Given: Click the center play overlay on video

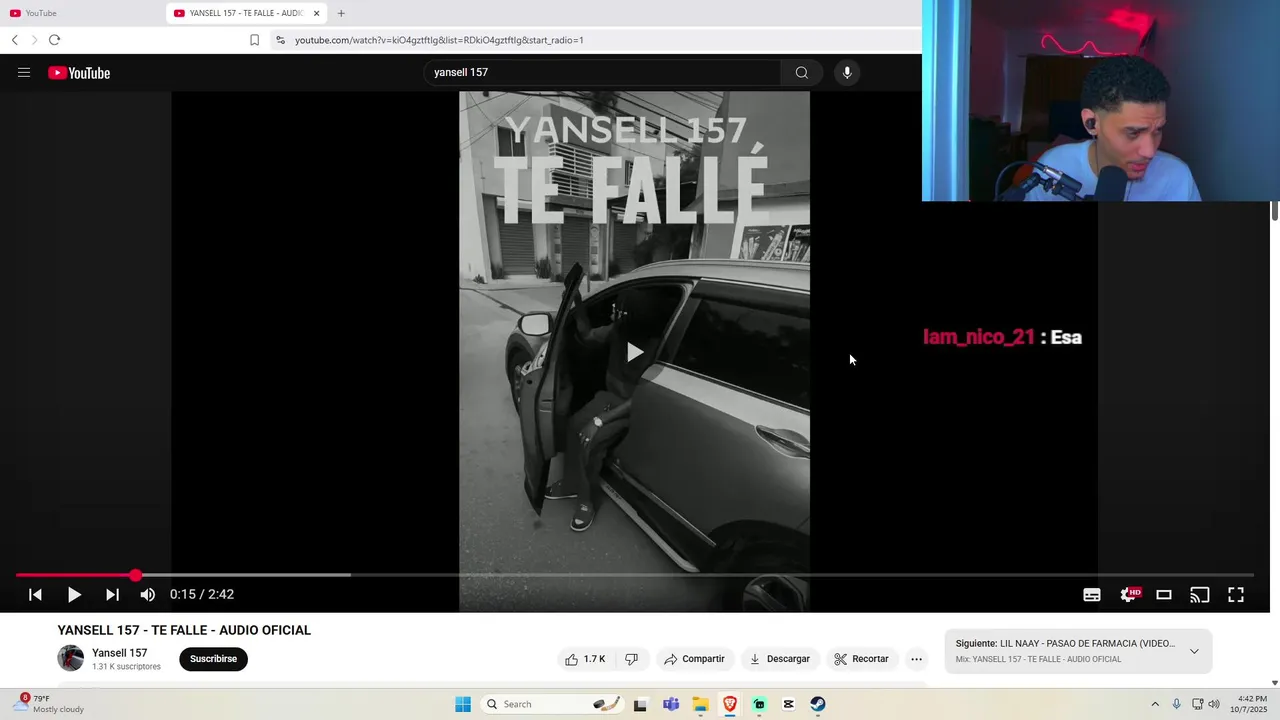Looking at the screenshot, I should [x=635, y=351].
